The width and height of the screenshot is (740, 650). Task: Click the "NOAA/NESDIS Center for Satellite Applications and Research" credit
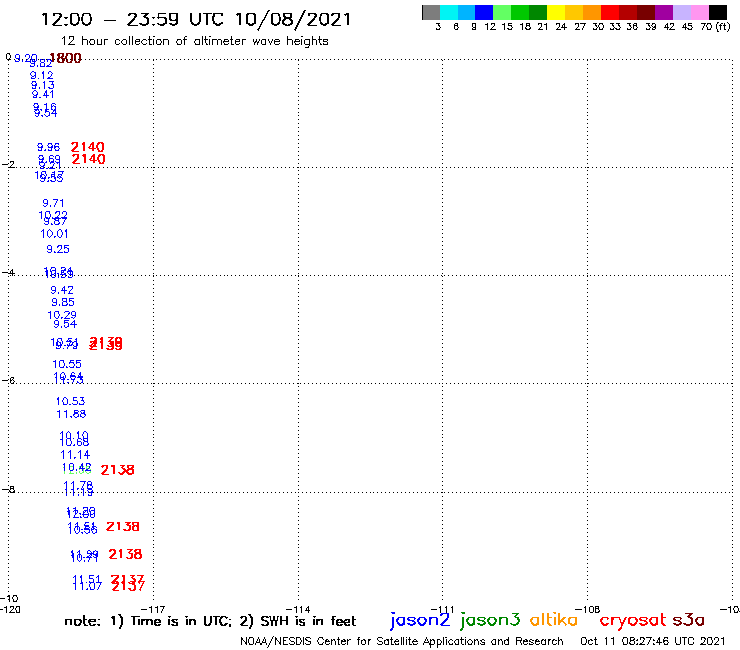pyautogui.click(x=402, y=641)
